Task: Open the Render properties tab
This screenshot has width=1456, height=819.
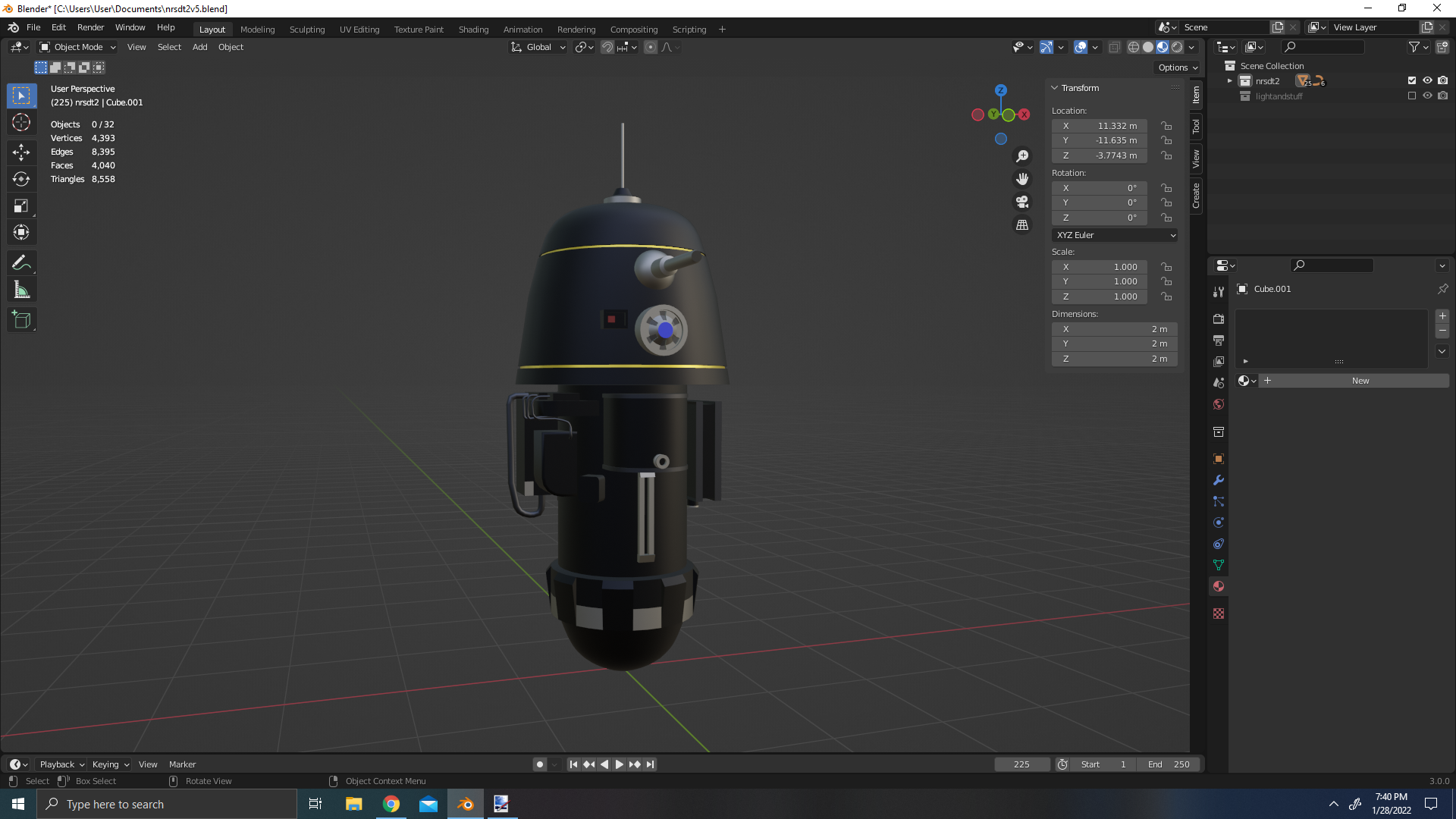Action: (1219, 319)
